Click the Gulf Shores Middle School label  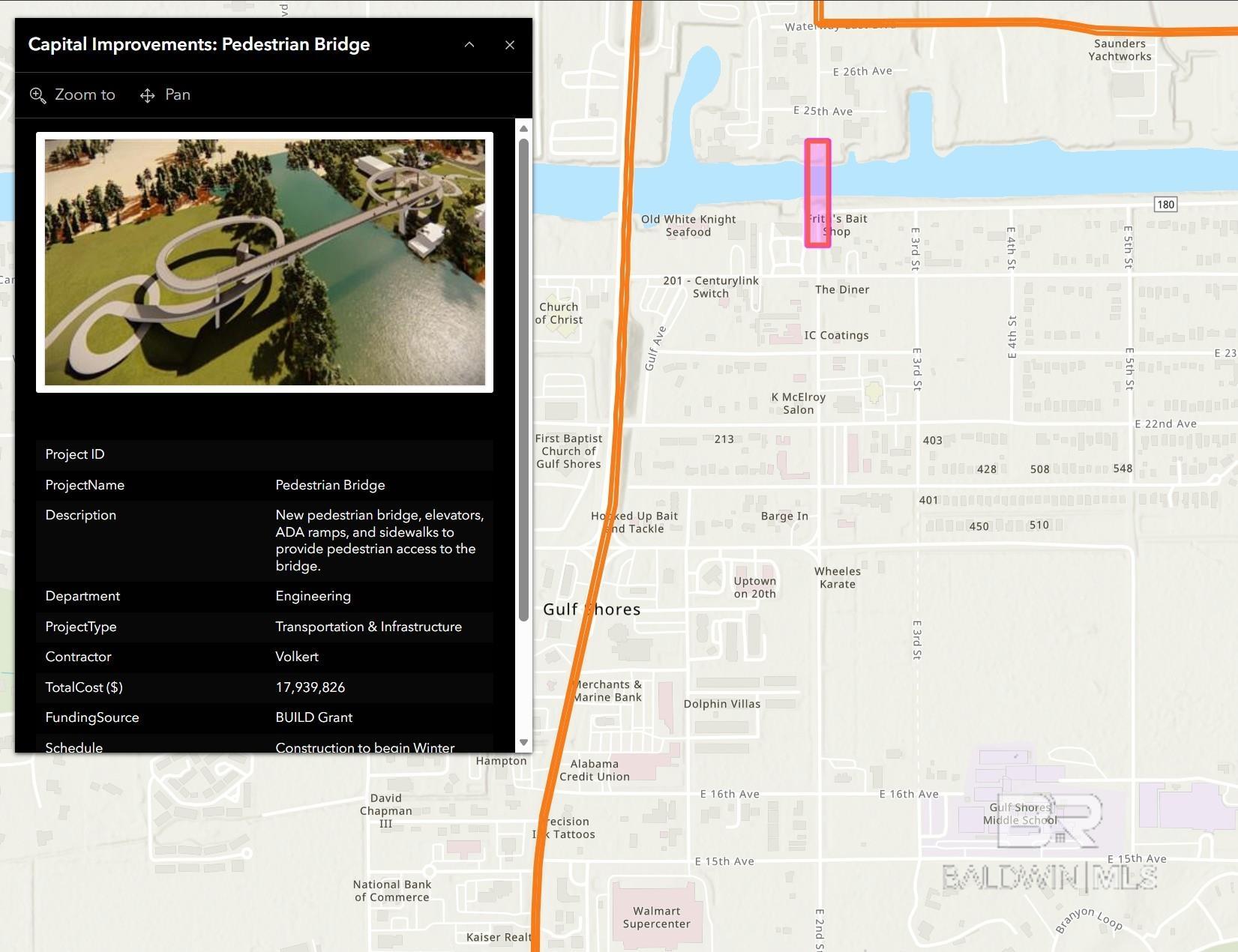pyautogui.click(x=1021, y=813)
